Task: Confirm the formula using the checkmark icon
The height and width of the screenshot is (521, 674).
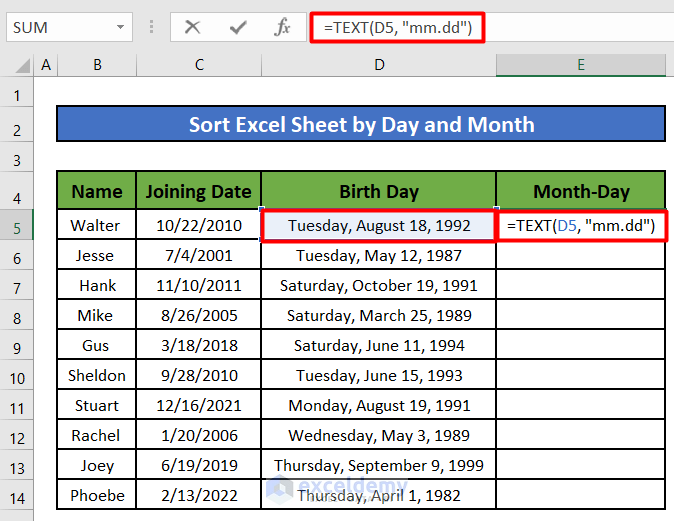Action: tap(238, 28)
